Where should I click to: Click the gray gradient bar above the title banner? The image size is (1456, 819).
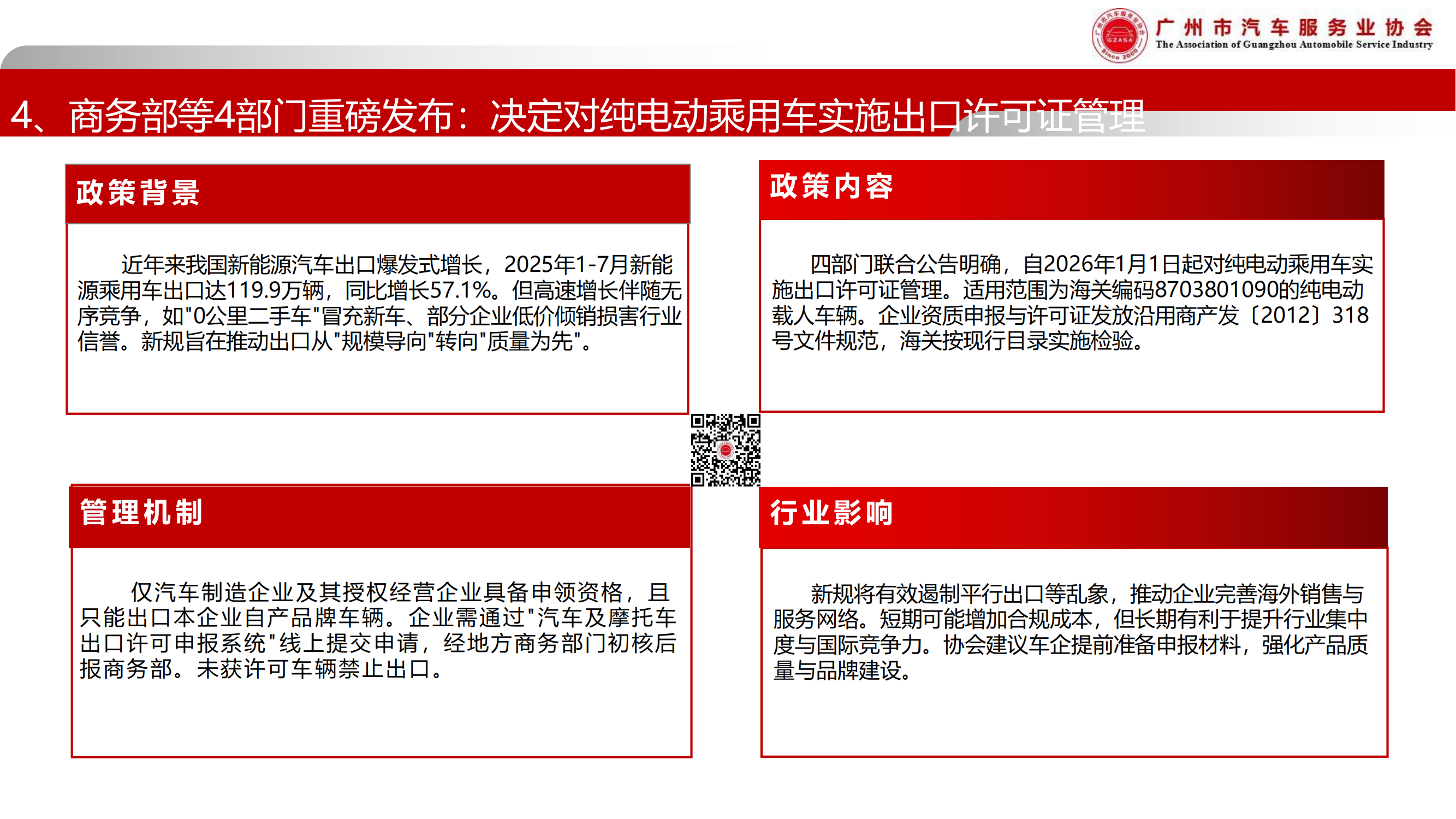coord(283,57)
